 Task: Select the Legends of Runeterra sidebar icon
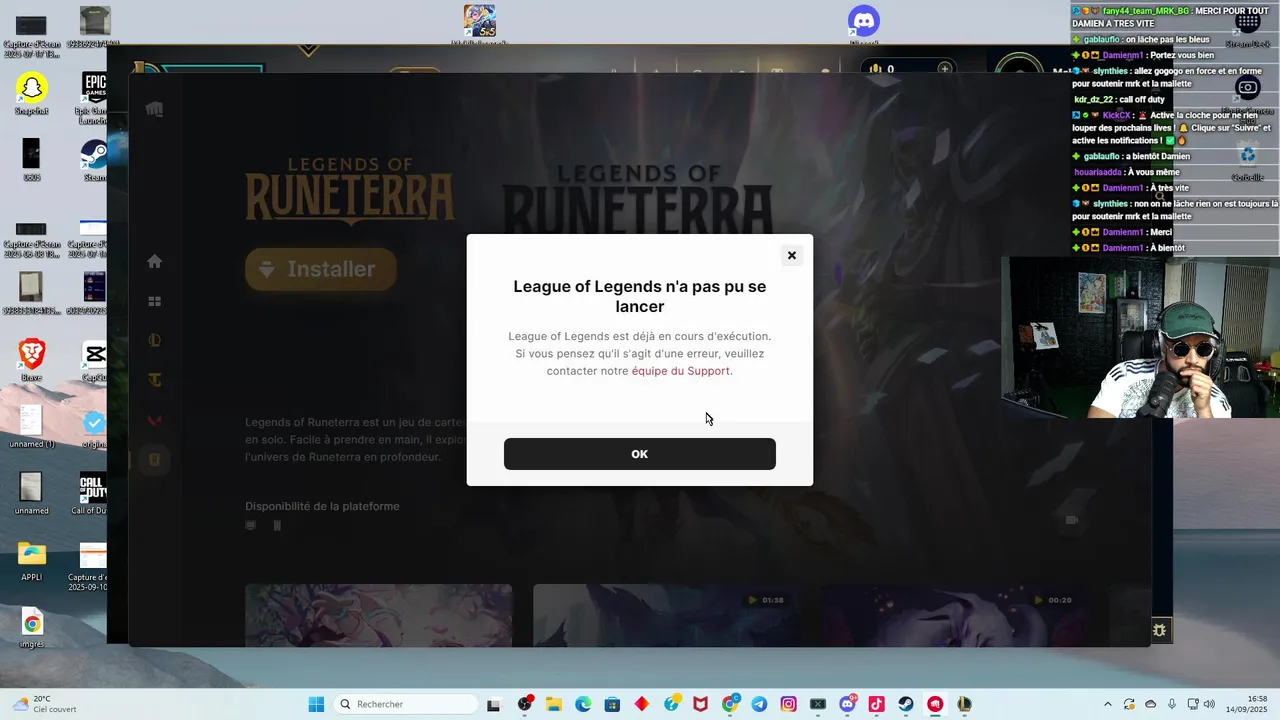click(154, 460)
